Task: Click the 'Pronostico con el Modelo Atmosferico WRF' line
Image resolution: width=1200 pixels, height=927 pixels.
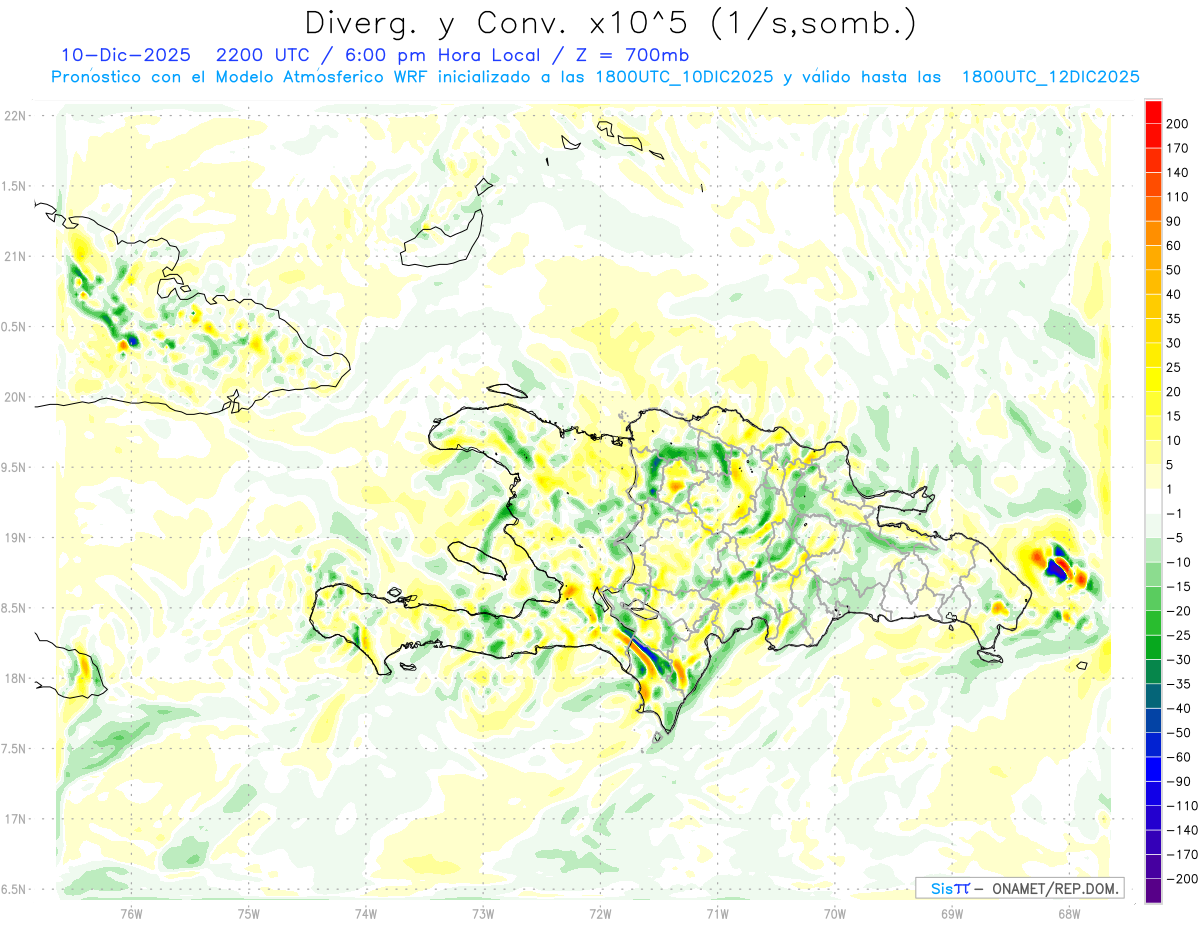Action: coord(241,77)
